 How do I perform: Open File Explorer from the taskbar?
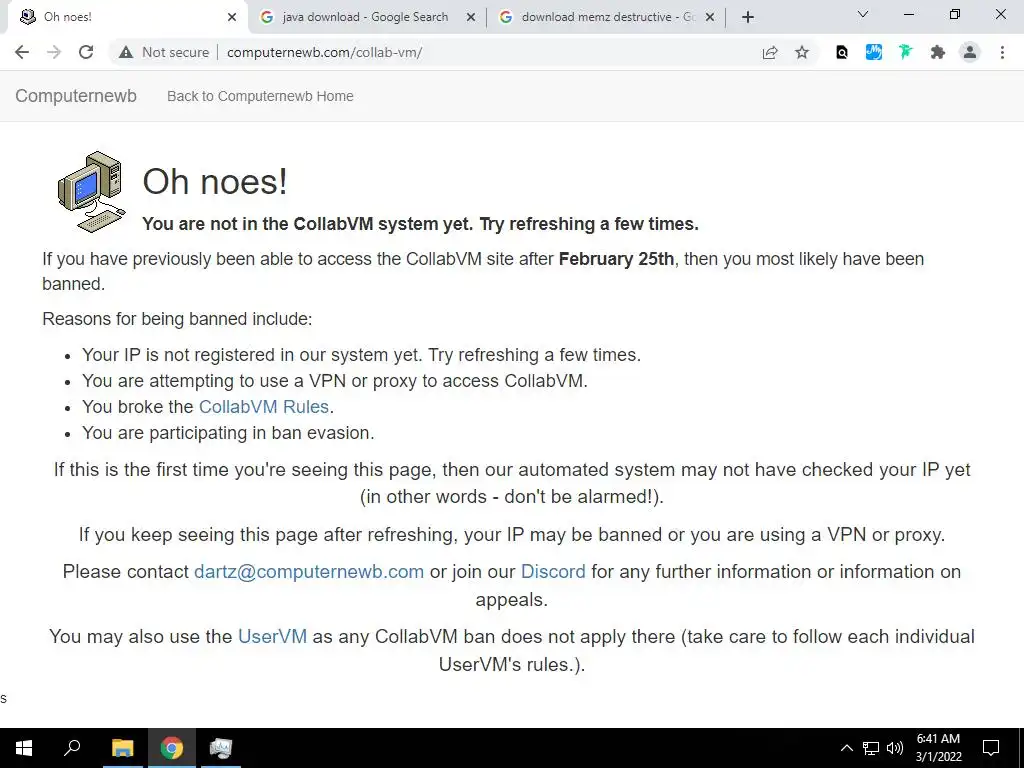pyautogui.click(x=122, y=748)
